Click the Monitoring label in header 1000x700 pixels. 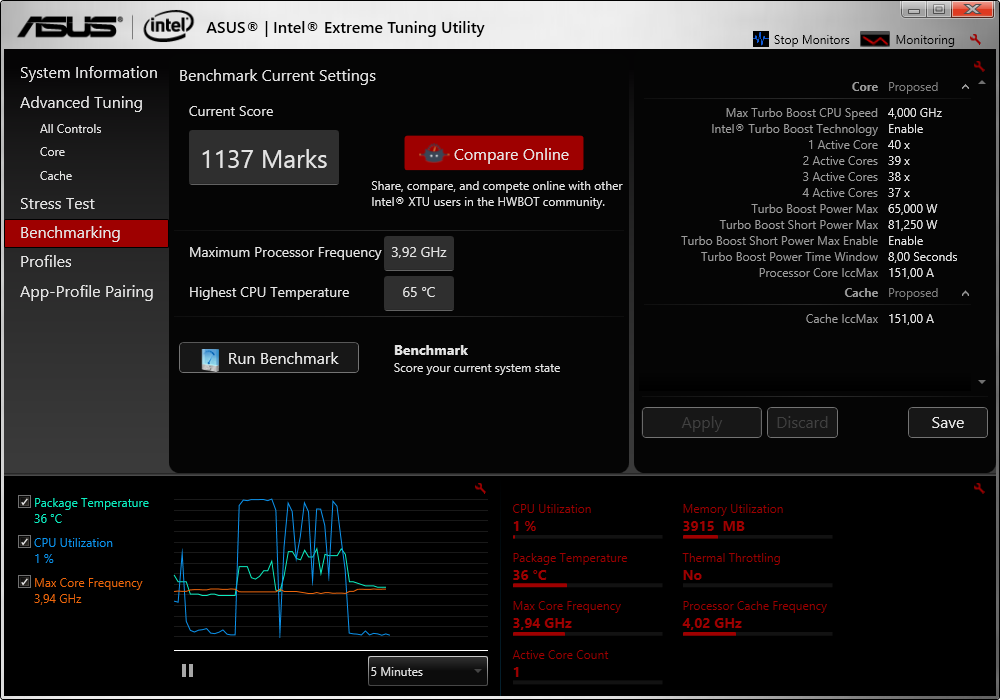[x=925, y=40]
